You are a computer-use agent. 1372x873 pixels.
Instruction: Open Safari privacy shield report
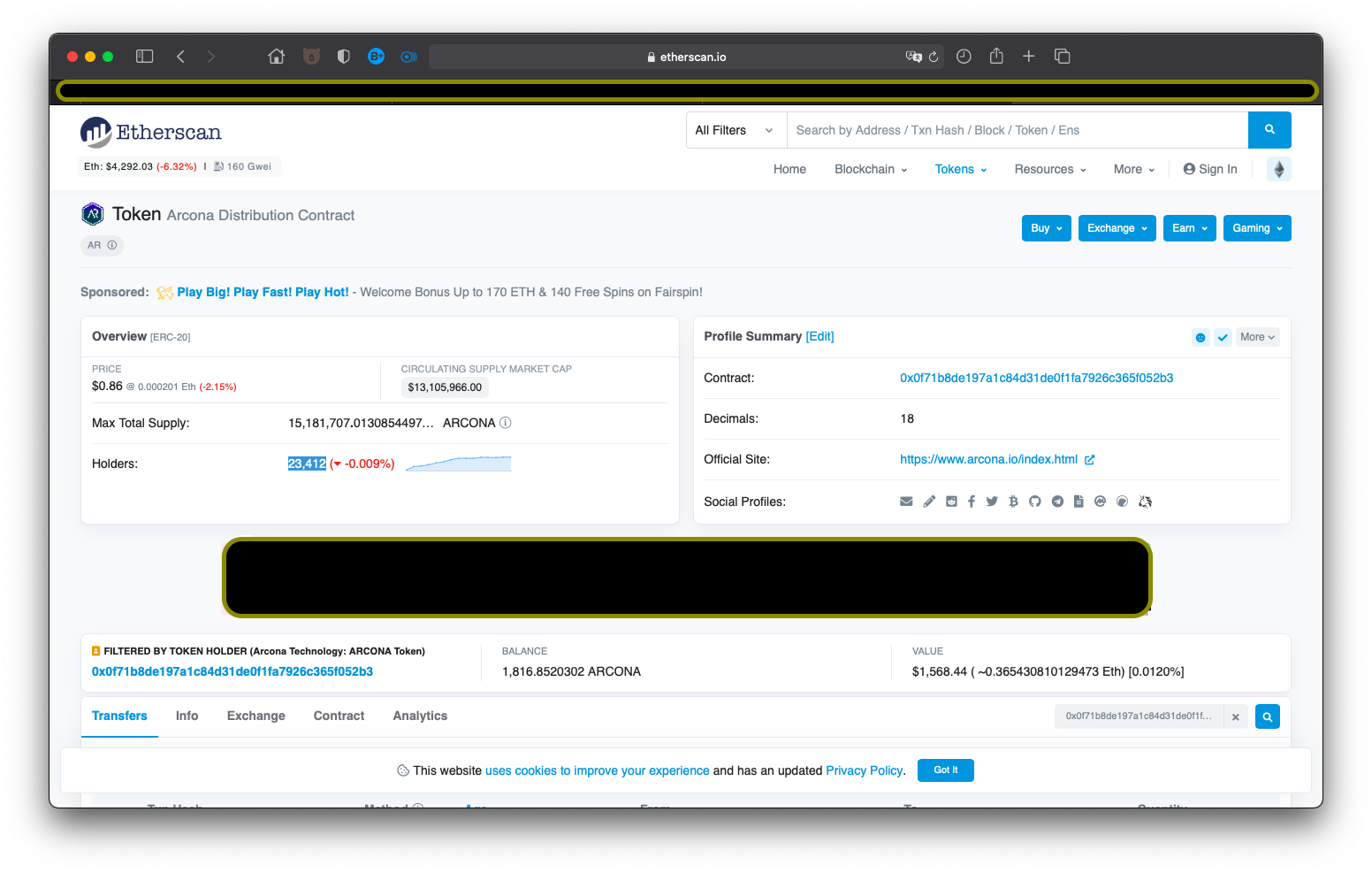point(344,57)
